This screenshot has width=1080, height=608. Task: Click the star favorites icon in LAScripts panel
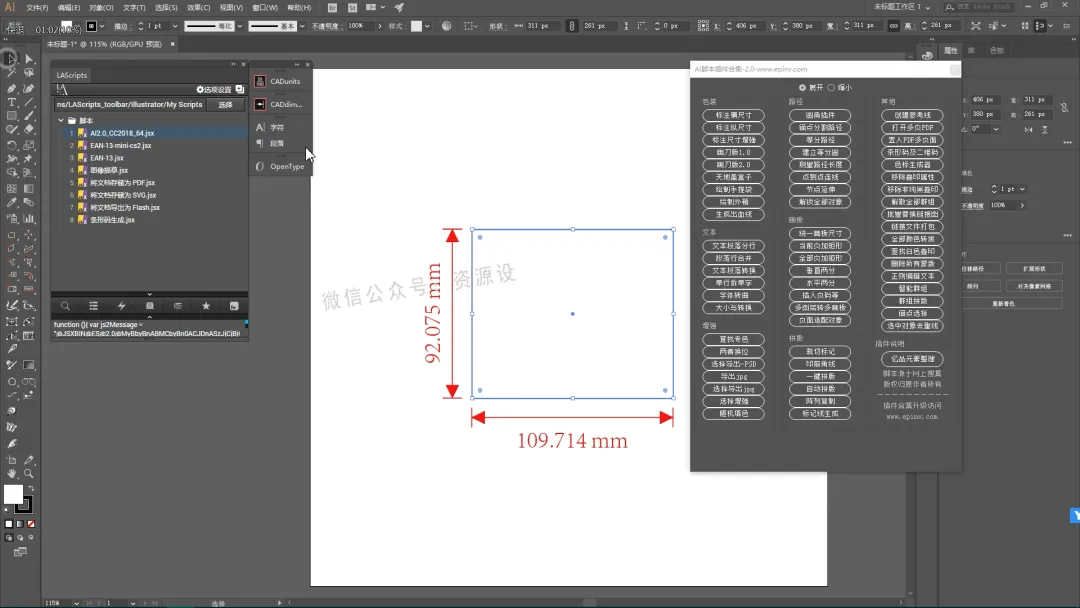(x=205, y=306)
